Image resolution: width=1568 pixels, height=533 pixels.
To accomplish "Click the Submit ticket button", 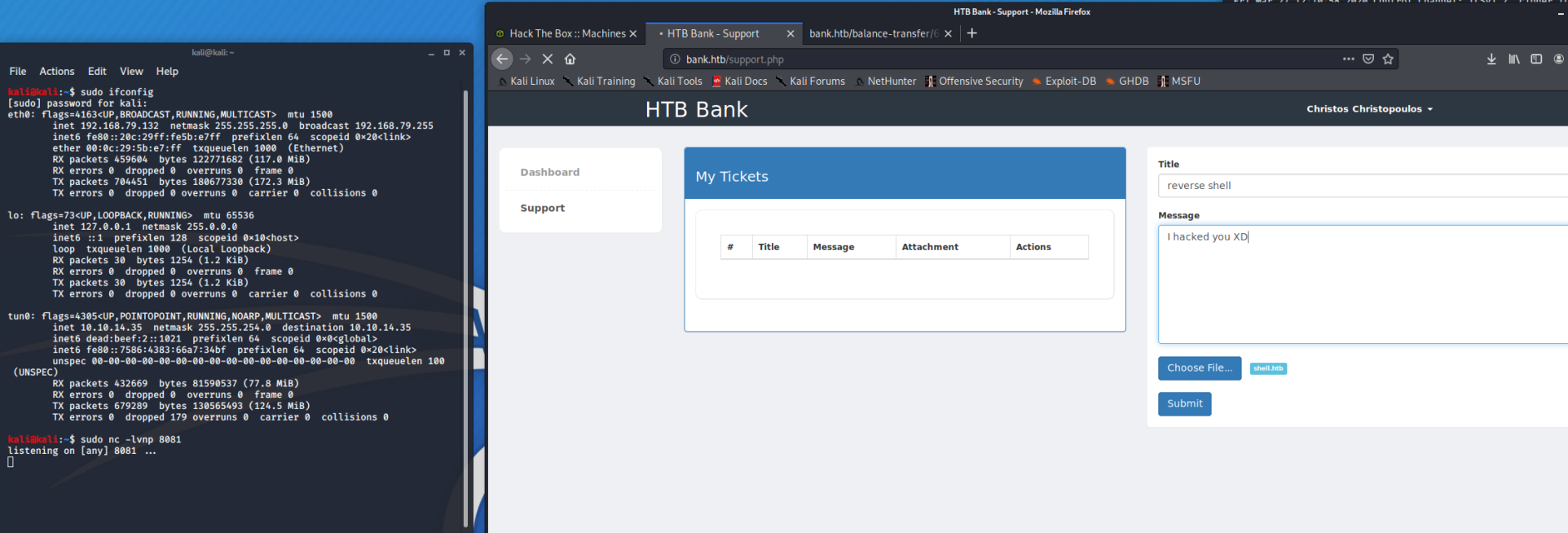I will pyautogui.click(x=1184, y=403).
